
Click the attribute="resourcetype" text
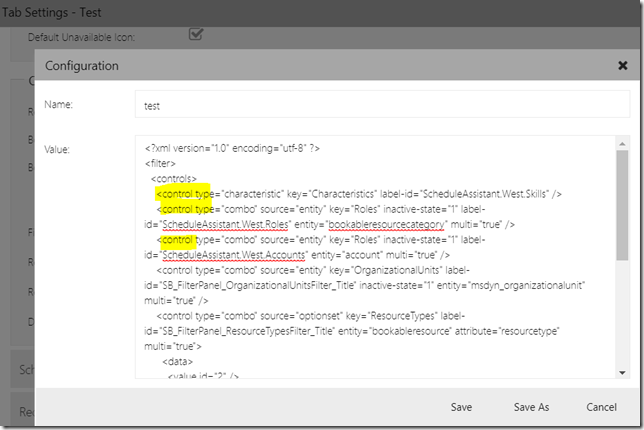click(x=507, y=331)
